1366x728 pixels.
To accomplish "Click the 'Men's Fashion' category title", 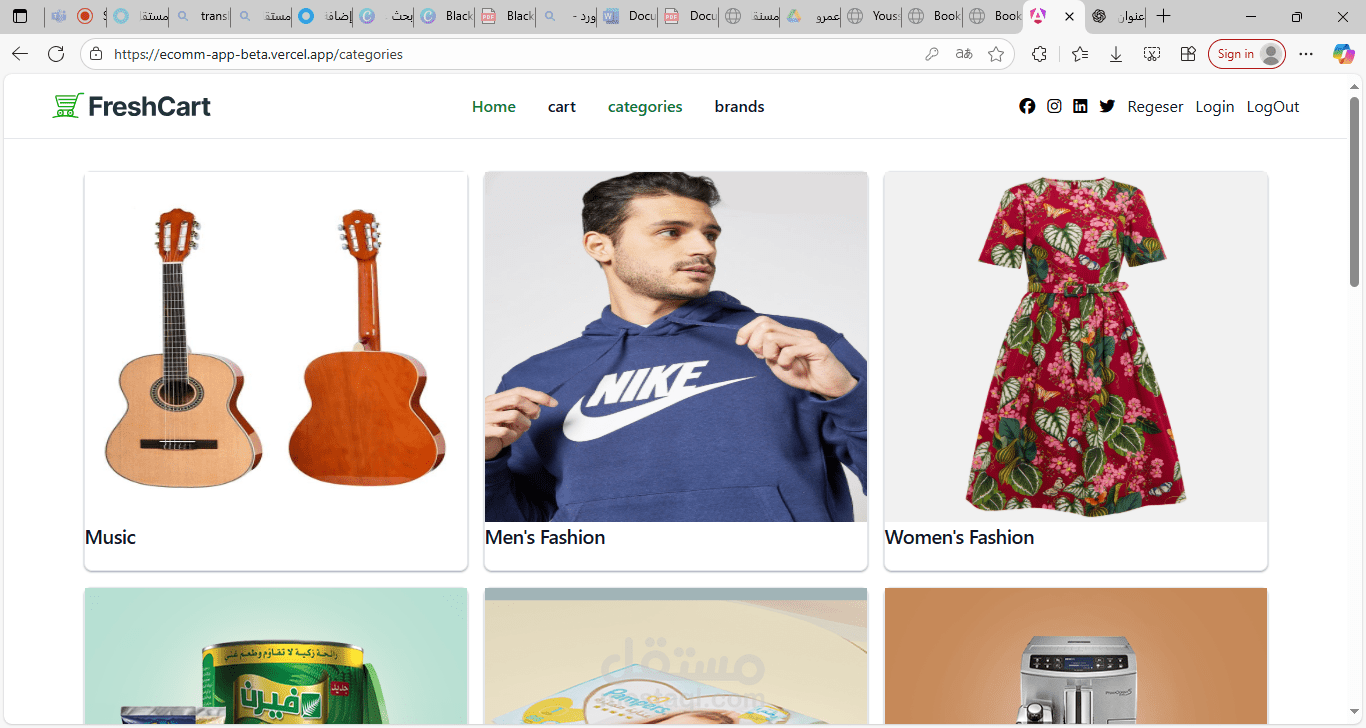I will (545, 537).
